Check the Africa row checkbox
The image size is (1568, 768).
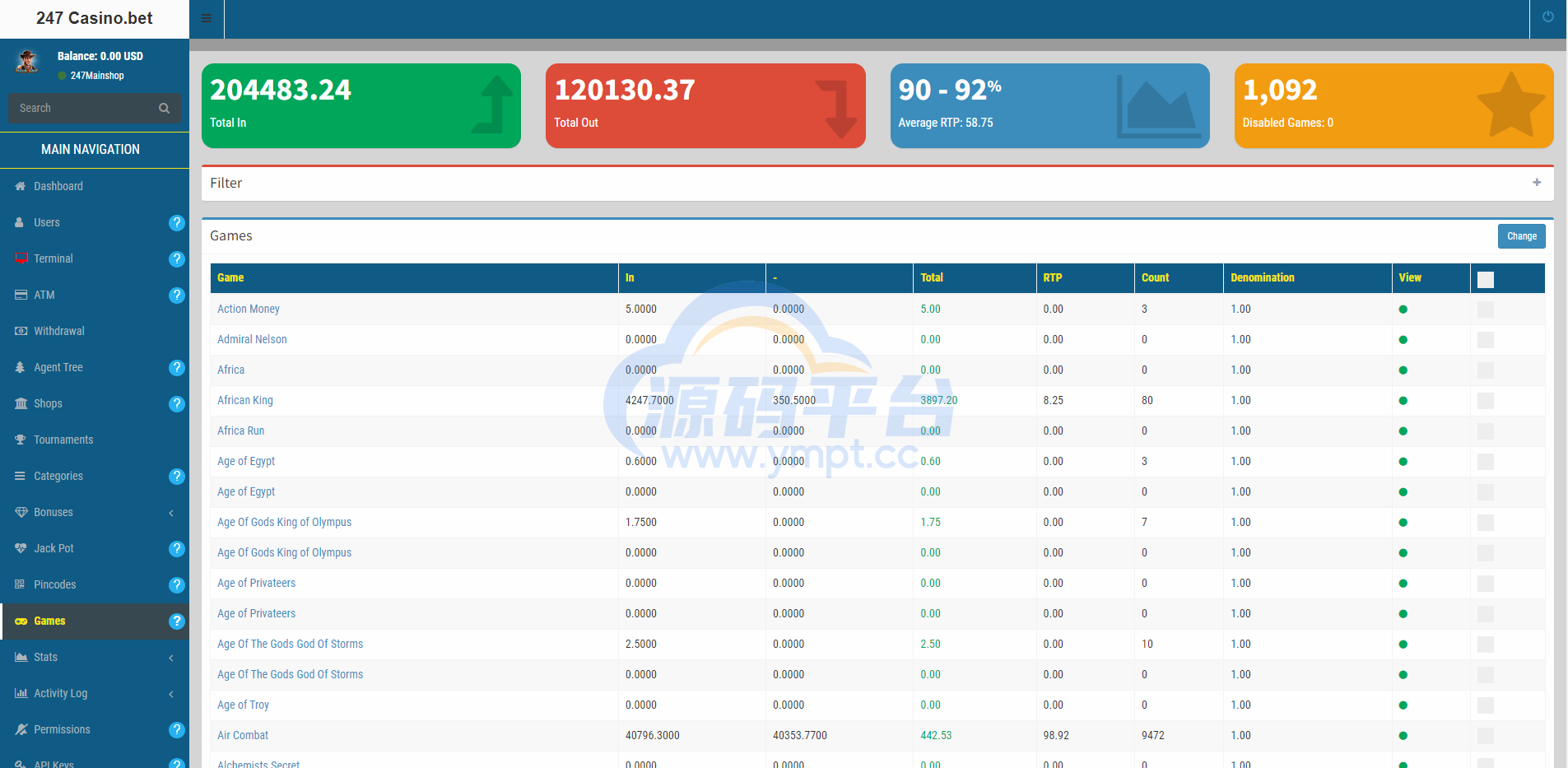coord(1486,370)
